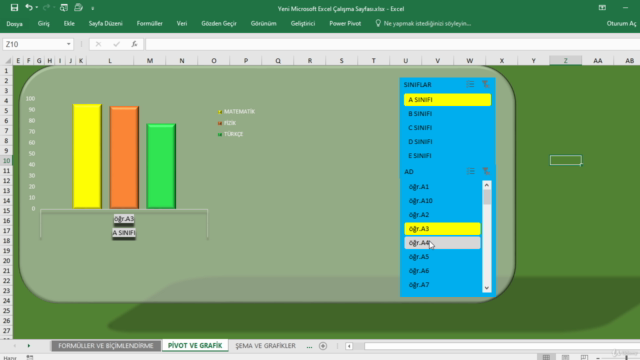The height and width of the screenshot is (360, 640).
Task: Open the Görünüm ribbon tab
Action: point(263,24)
